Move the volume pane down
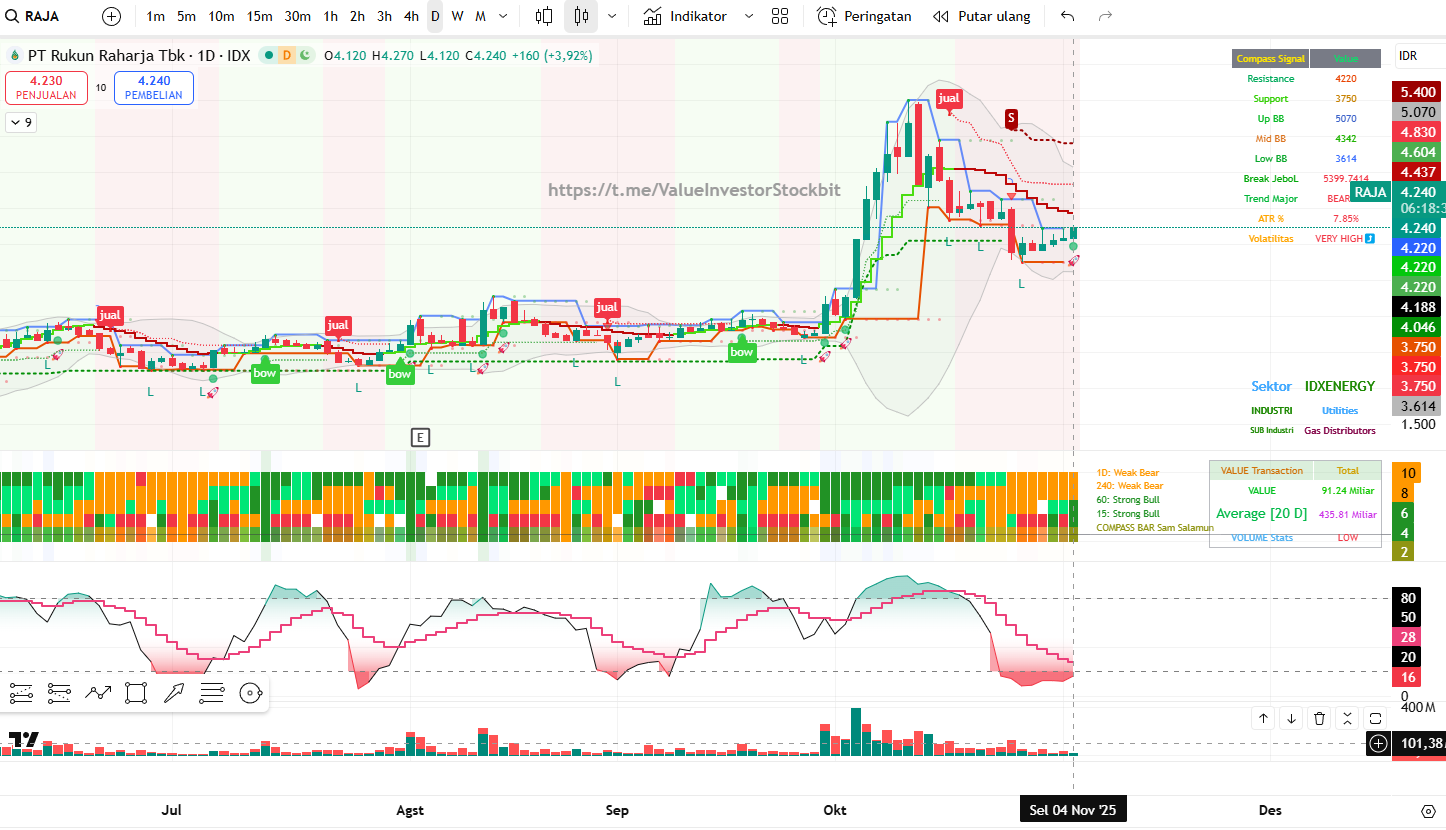The height and width of the screenshot is (830, 1446). [x=1292, y=718]
